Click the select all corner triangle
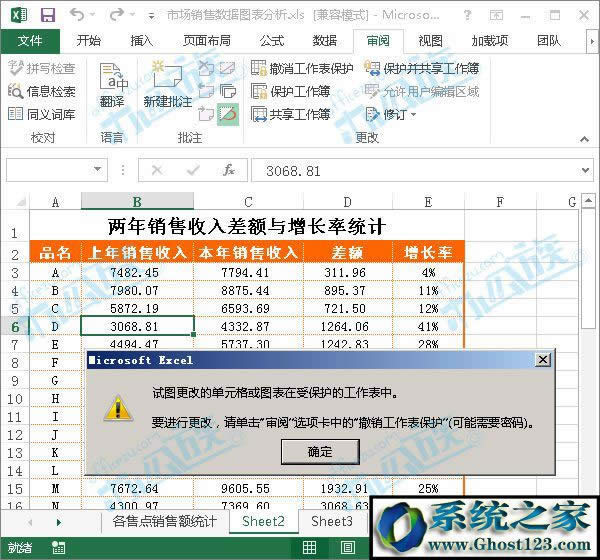The image size is (600, 560). (x=21, y=202)
